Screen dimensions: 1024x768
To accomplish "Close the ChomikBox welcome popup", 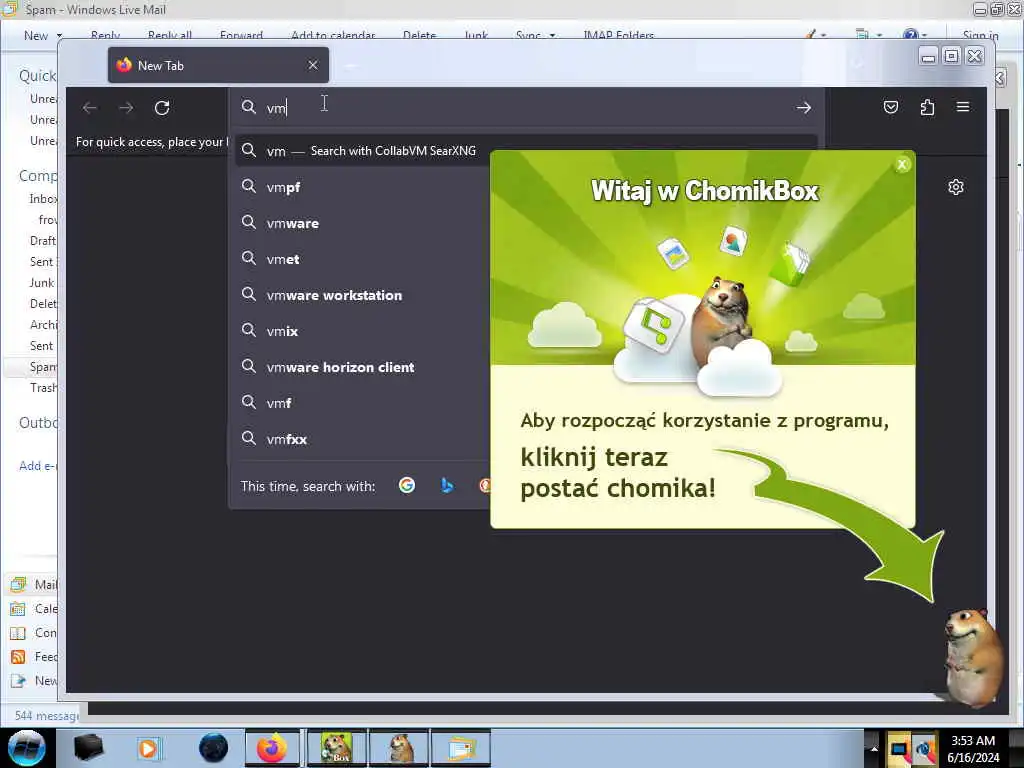I will [902, 165].
